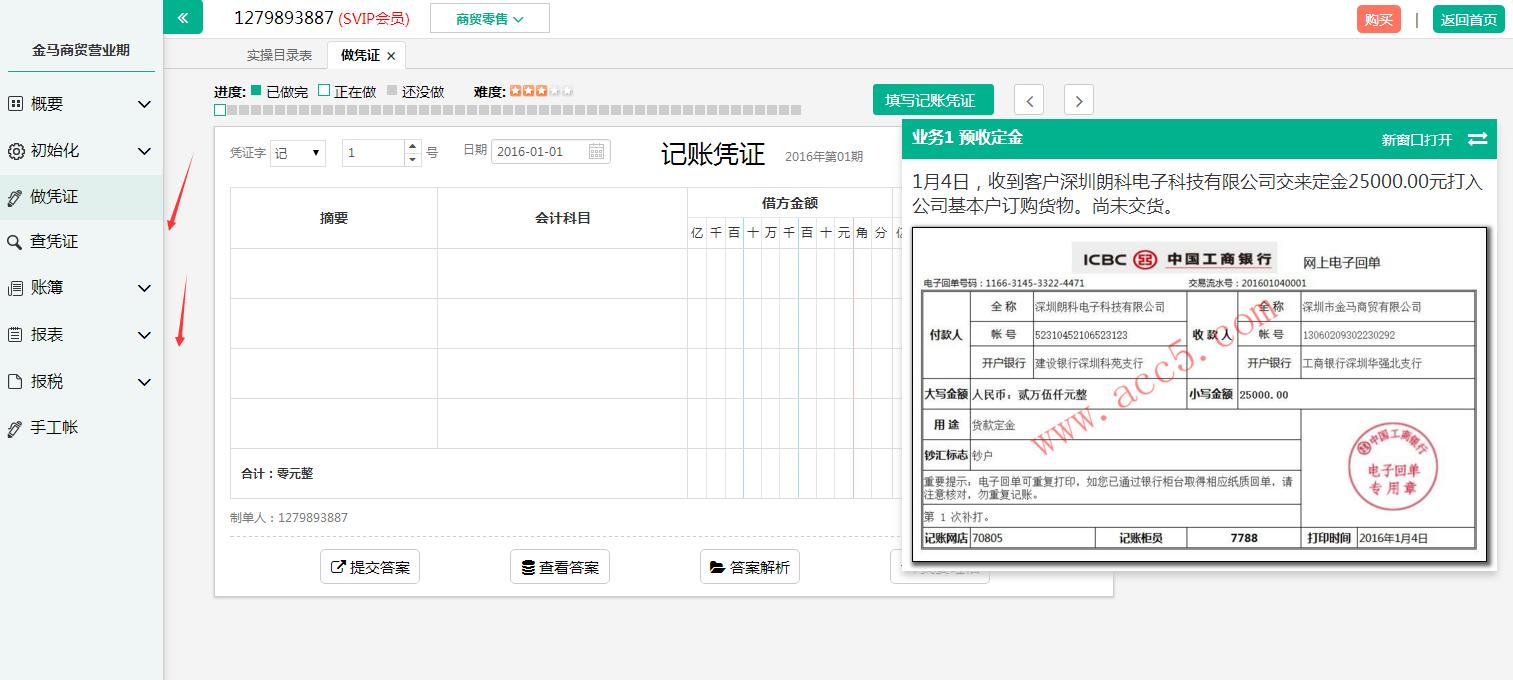Toggle the 已做完 progress legend checkbox
The image size is (1513, 680).
coord(255,90)
